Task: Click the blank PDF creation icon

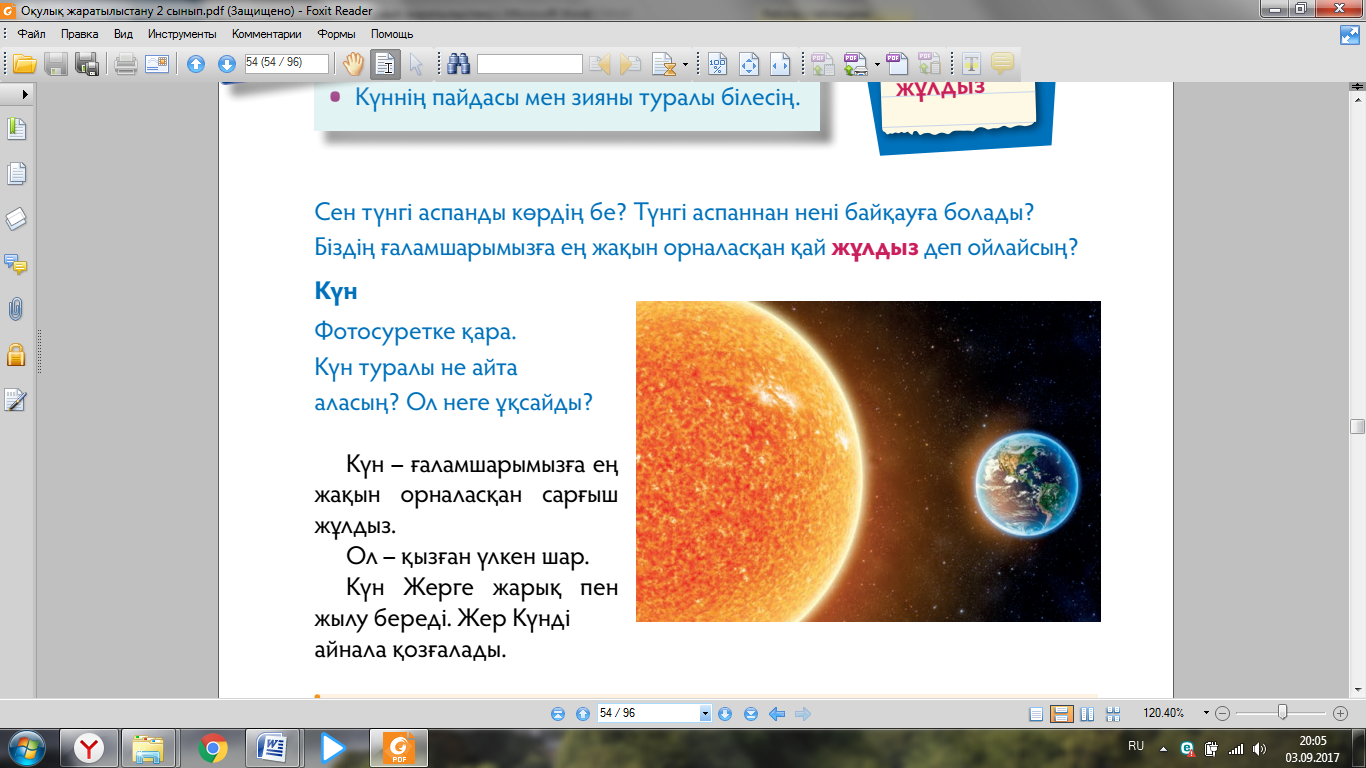Action: [x=898, y=64]
